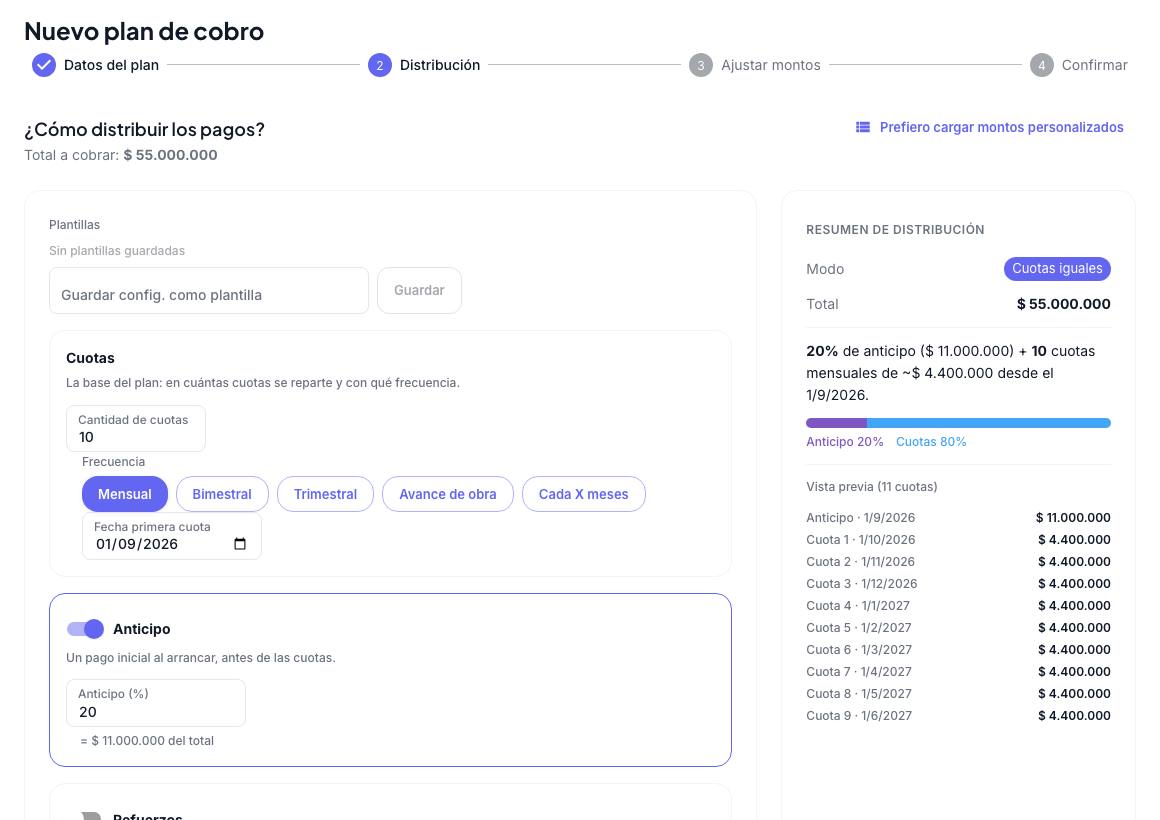Select Bimestral frequency
1160x820 pixels.
pos(222,494)
